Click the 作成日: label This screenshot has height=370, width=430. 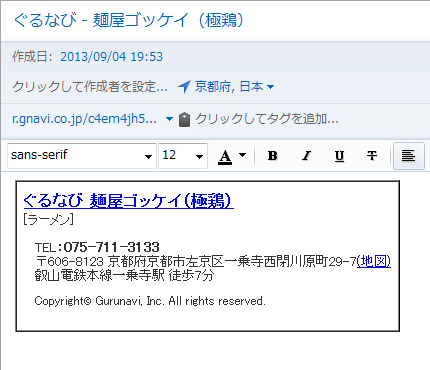[32, 57]
